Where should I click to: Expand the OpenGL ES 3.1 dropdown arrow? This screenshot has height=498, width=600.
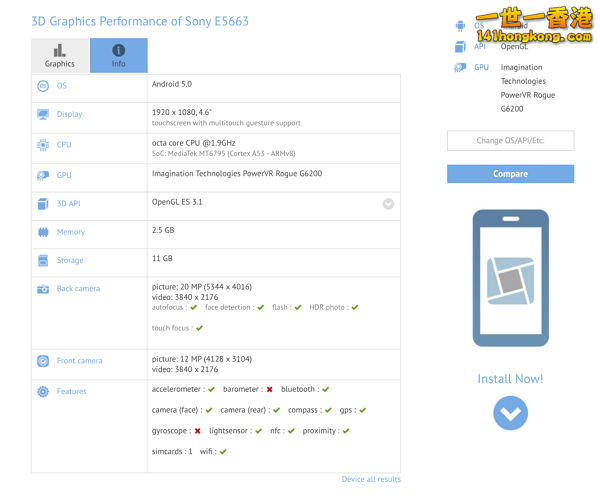388,204
